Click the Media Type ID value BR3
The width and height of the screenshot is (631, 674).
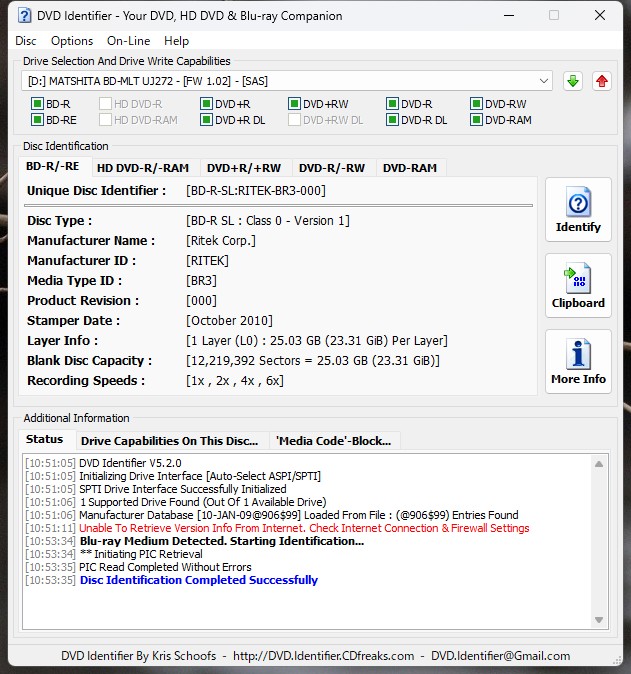(x=201, y=281)
